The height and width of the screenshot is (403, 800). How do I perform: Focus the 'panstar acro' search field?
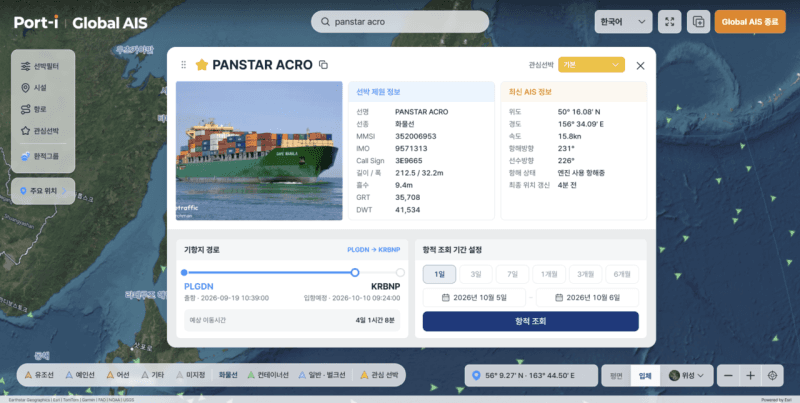pos(400,22)
